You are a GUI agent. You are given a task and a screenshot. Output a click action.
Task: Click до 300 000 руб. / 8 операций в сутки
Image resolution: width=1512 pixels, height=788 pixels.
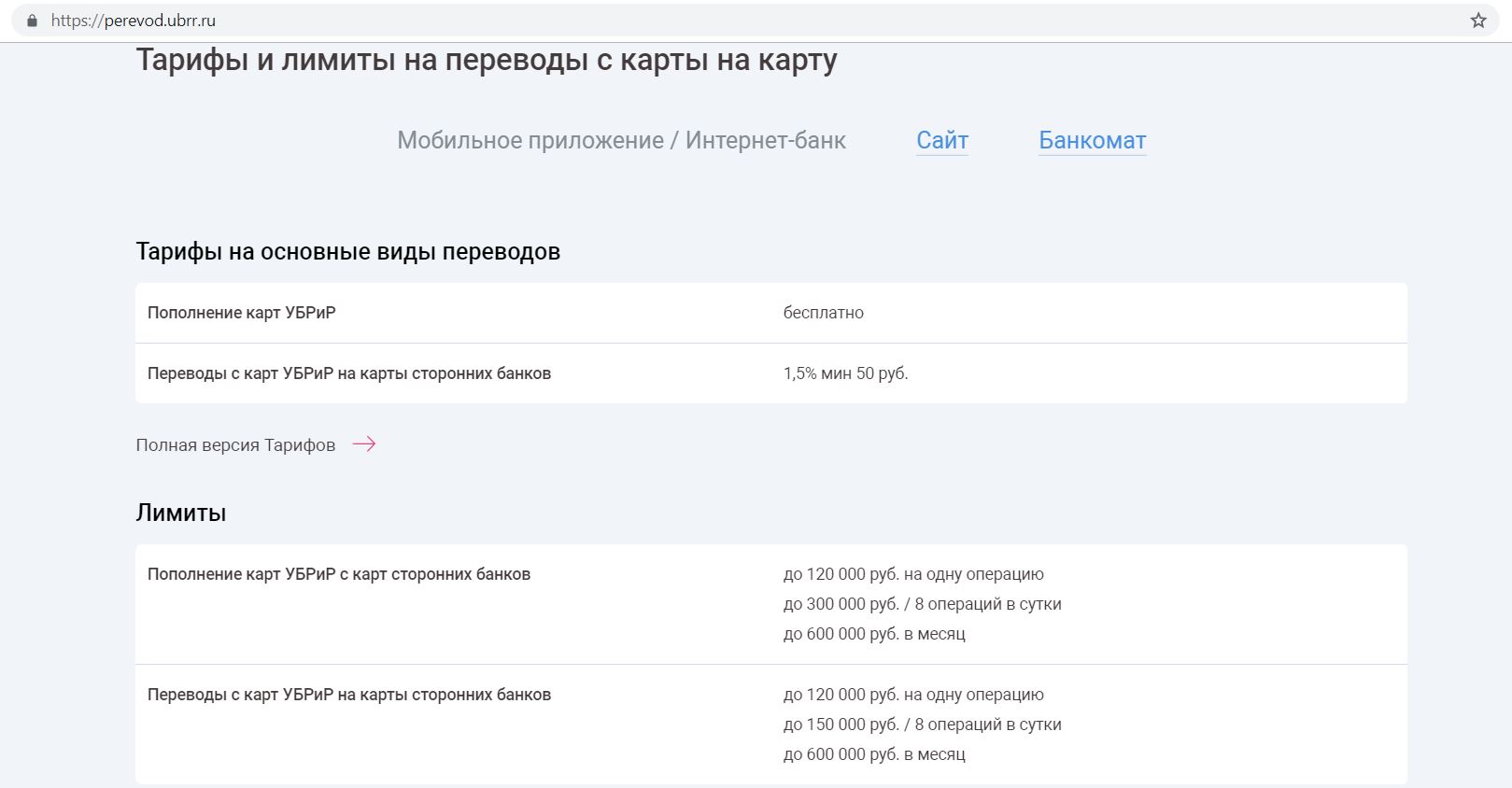(x=923, y=604)
